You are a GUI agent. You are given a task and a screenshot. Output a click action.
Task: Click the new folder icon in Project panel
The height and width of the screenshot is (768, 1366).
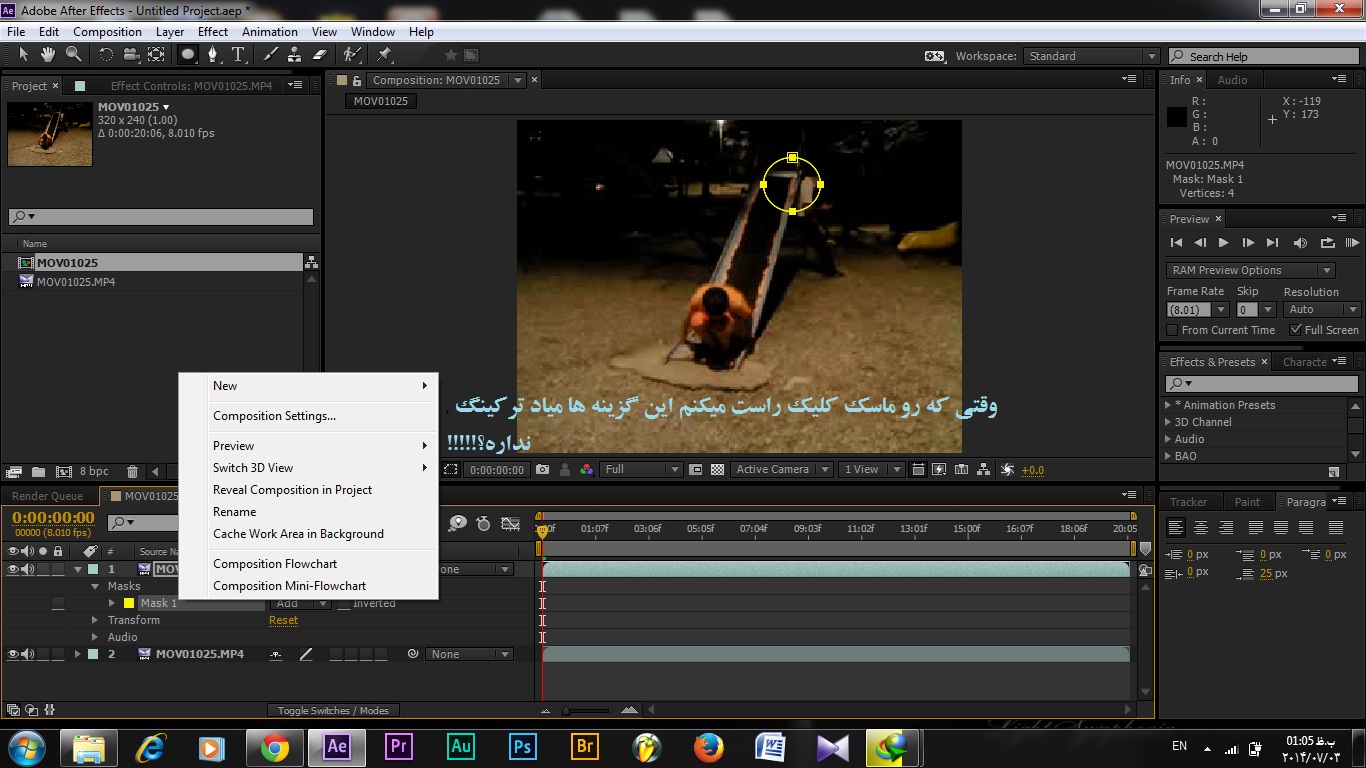[38, 472]
